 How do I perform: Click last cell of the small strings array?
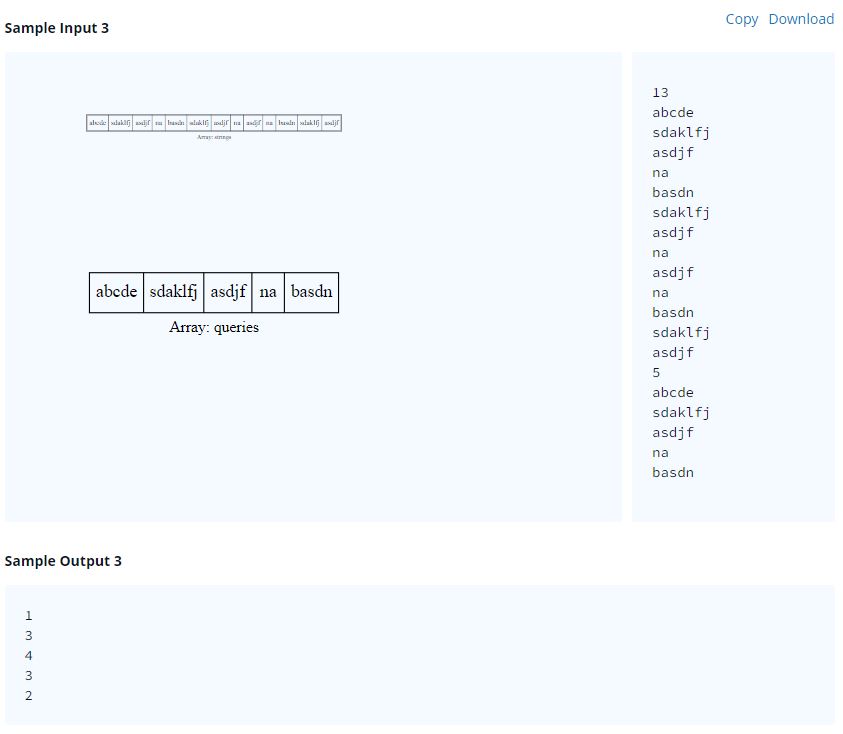click(x=332, y=123)
